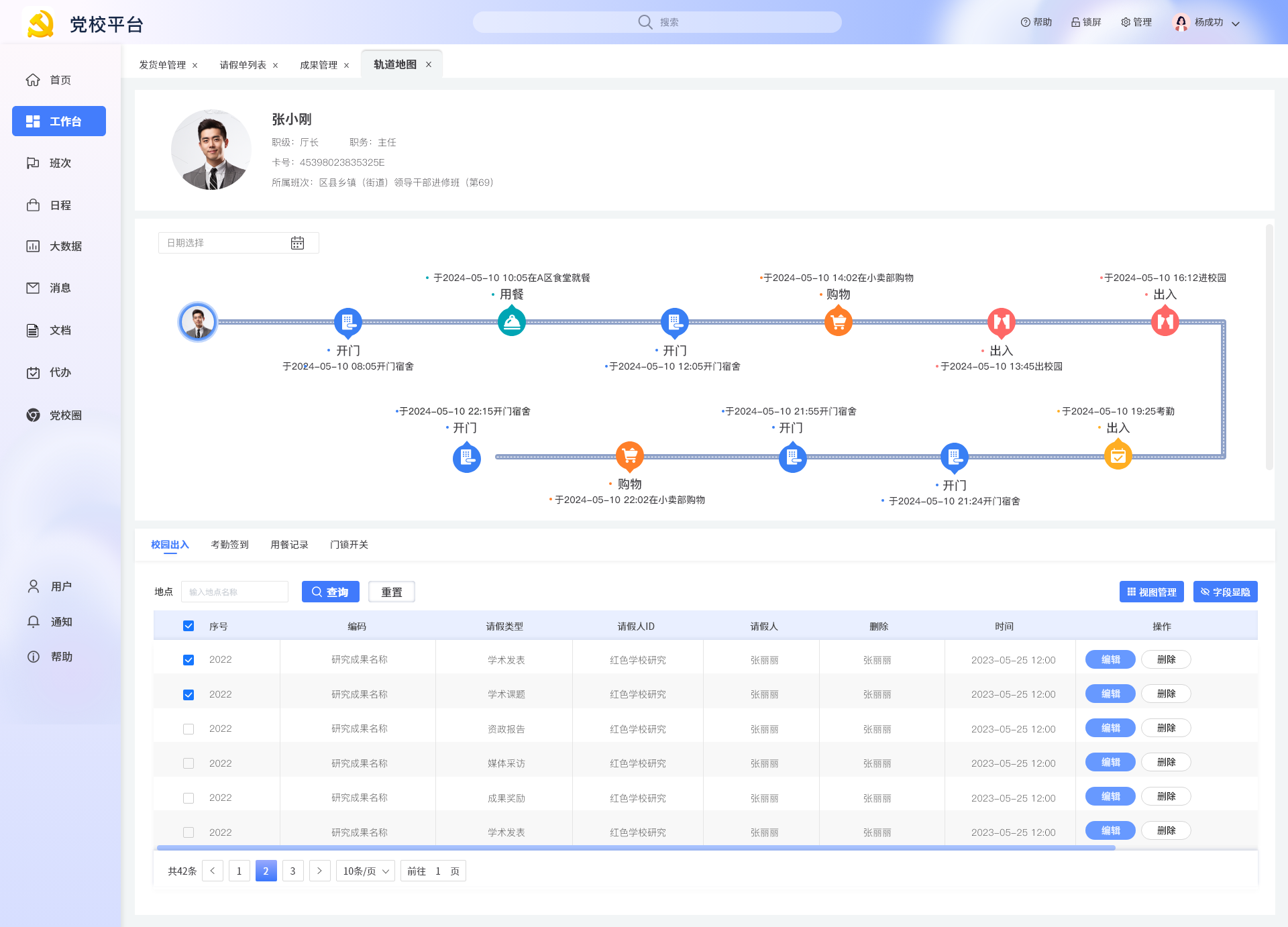This screenshot has height=927, width=1288.
Task: Click the dining icon on timeline
Action: (x=512, y=322)
